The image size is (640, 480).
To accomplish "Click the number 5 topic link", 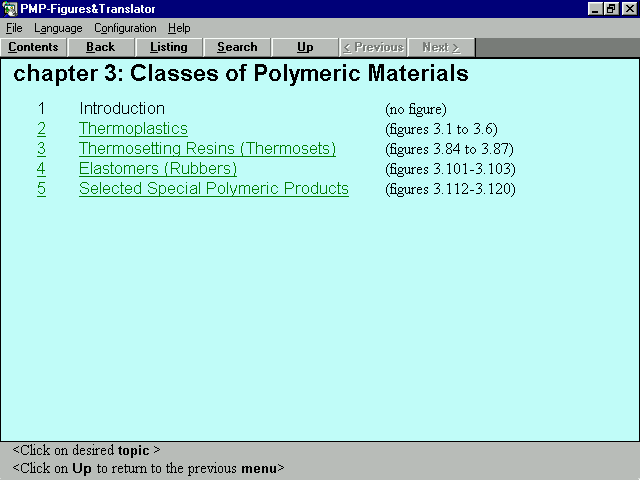I will 42,189.
